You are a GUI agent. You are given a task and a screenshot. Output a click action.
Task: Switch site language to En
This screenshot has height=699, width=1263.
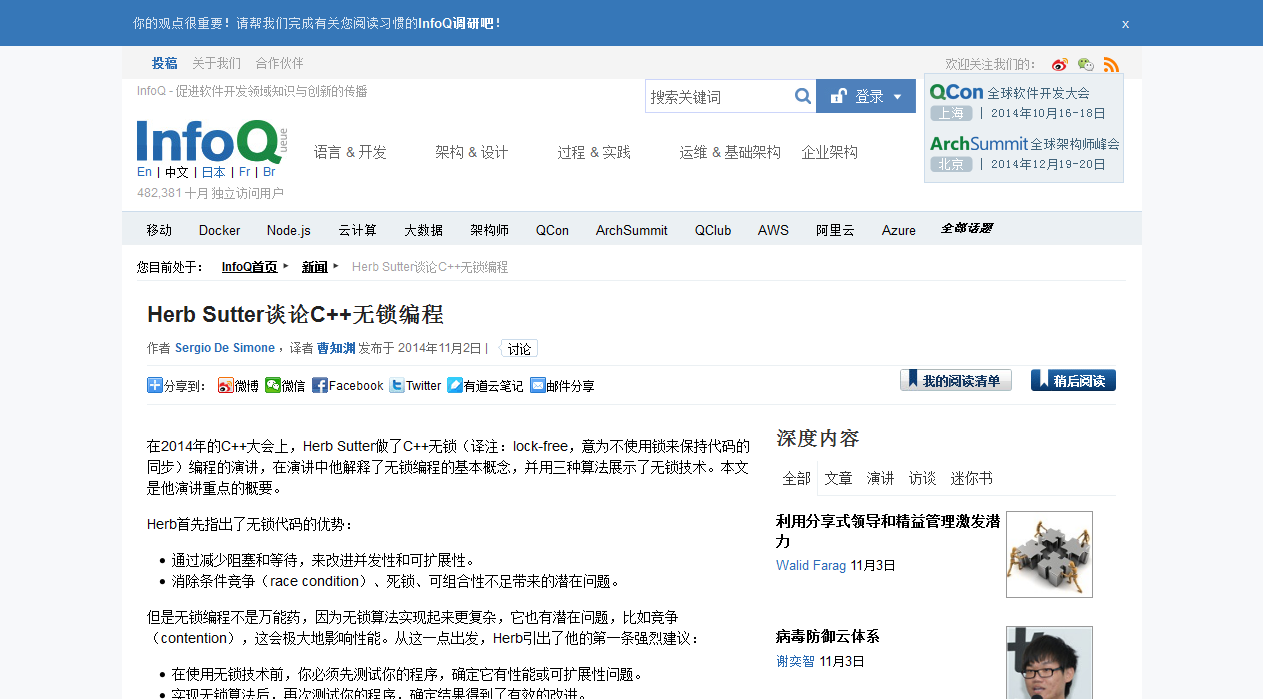(x=144, y=172)
